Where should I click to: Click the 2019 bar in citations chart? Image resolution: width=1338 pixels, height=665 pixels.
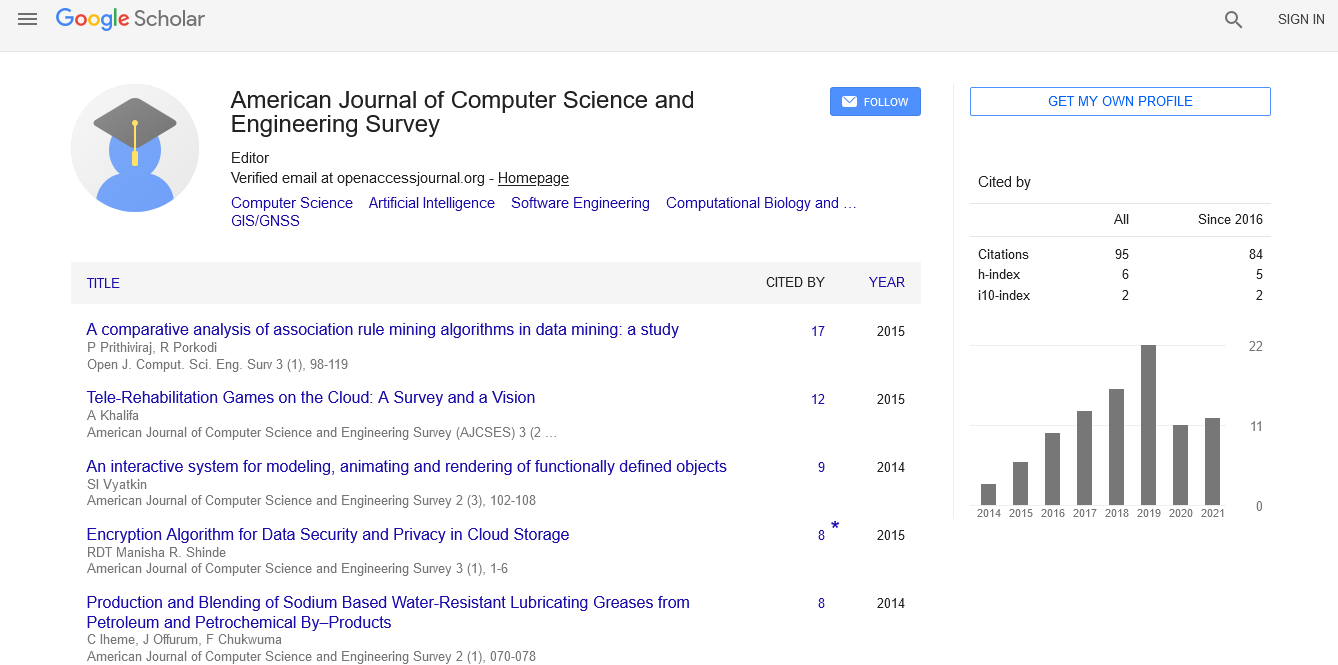pyautogui.click(x=1148, y=425)
